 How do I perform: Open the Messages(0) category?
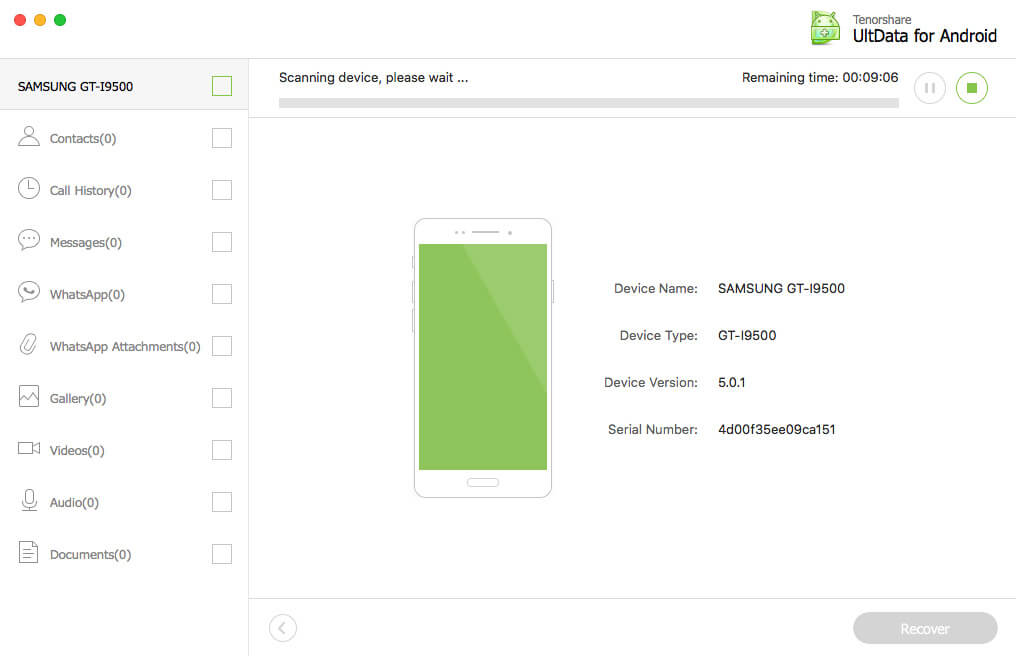86,242
